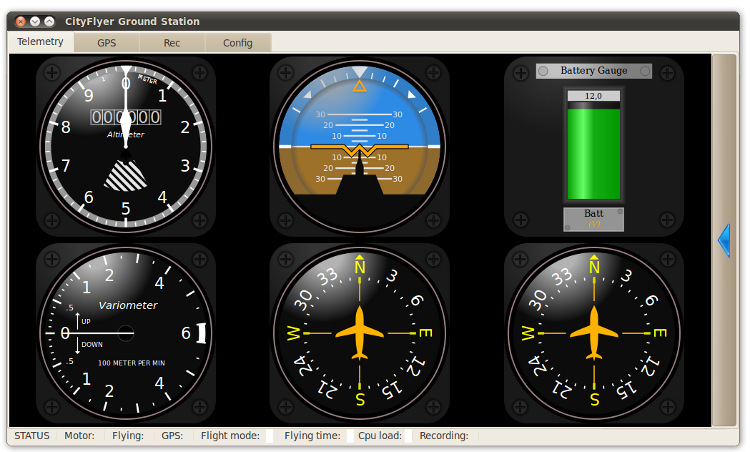
Task: Click the orange airplane in center compass
Action: [360, 333]
